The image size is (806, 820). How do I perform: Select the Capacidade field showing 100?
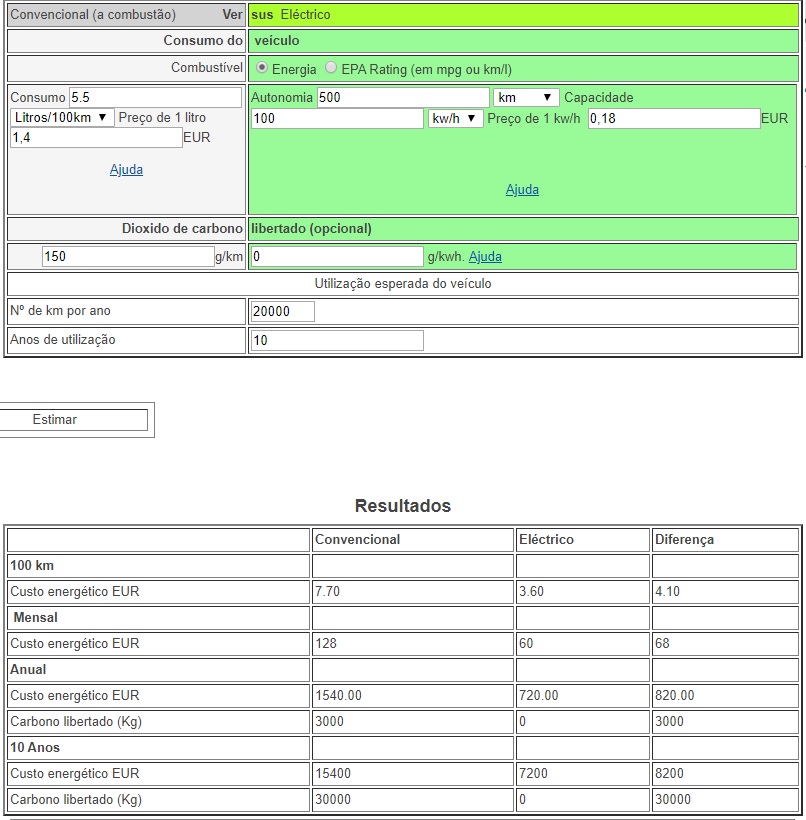[337, 118]
